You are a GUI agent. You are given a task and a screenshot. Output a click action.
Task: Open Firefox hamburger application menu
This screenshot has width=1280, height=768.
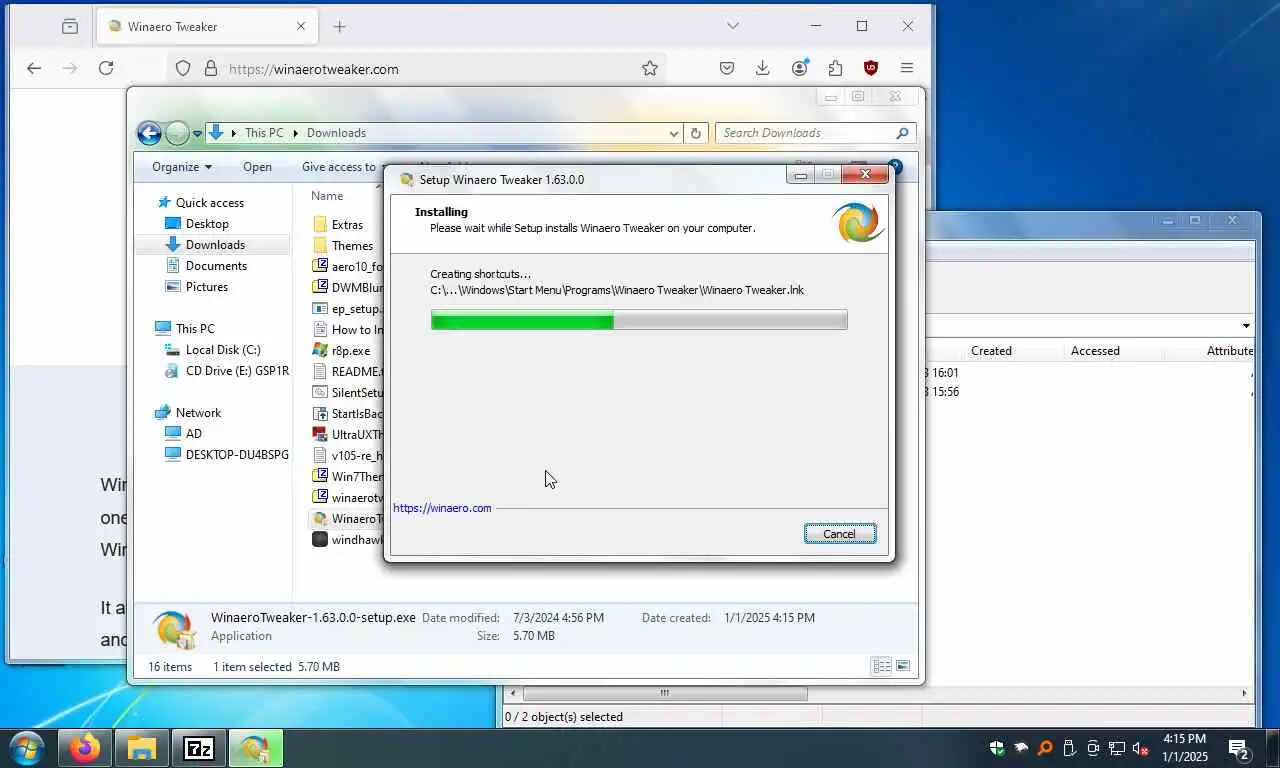click(907, 69)
